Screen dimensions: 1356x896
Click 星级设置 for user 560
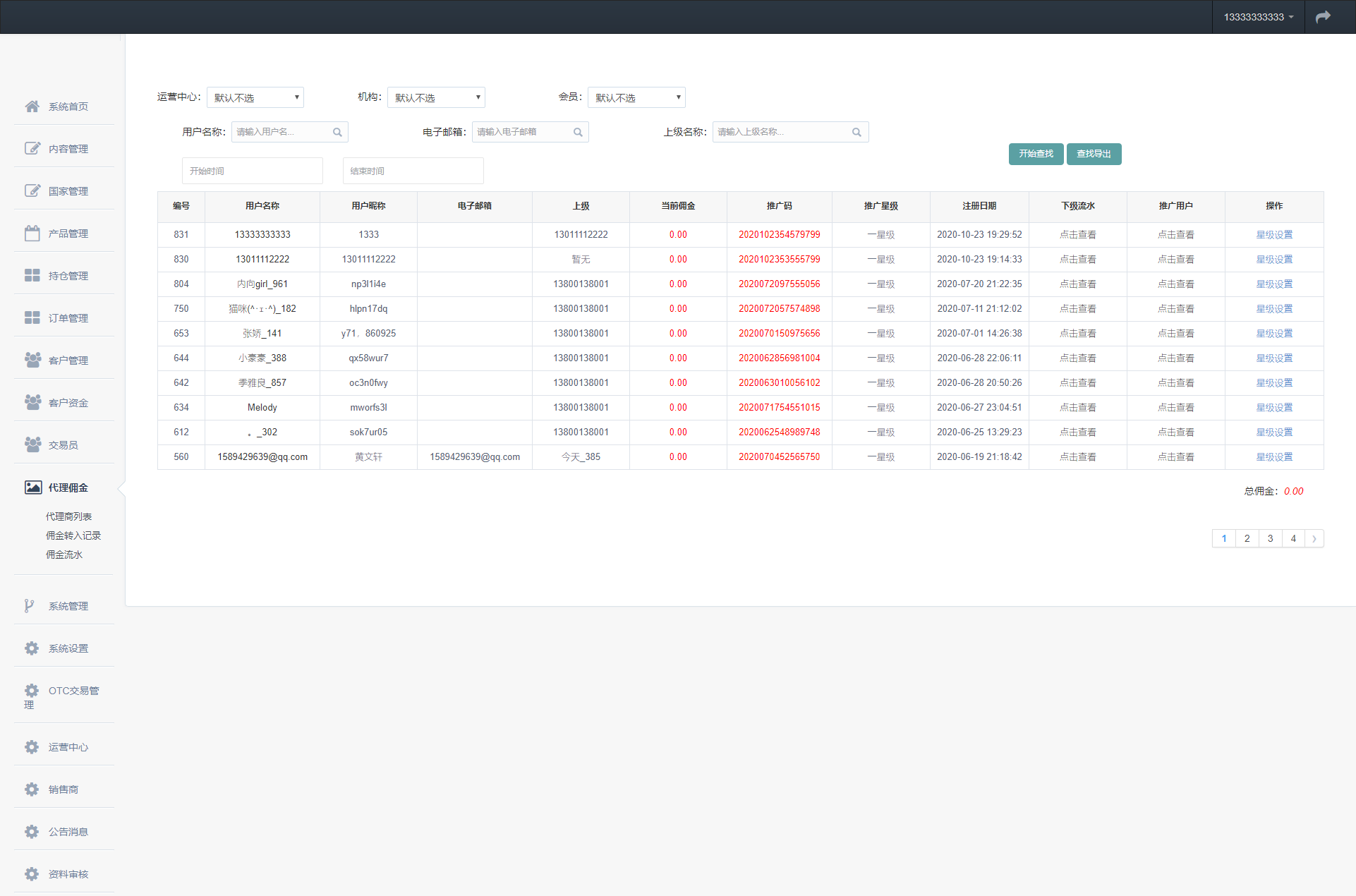[1274, 457]
